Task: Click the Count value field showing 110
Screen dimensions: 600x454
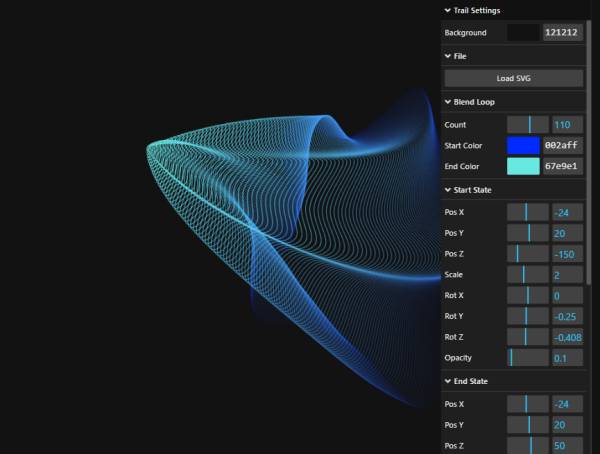Action: tap(567, 125)
